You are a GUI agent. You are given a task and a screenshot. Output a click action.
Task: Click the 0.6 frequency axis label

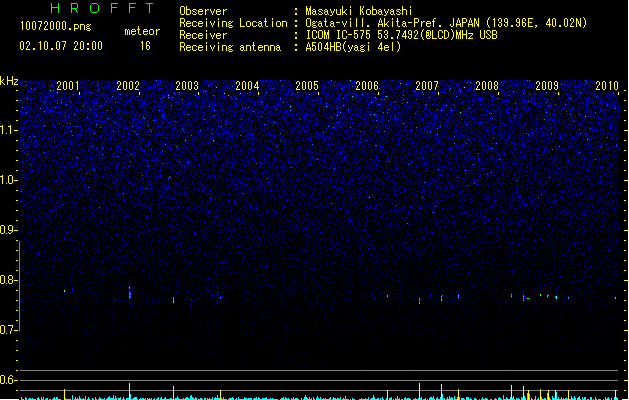point(8,380)
